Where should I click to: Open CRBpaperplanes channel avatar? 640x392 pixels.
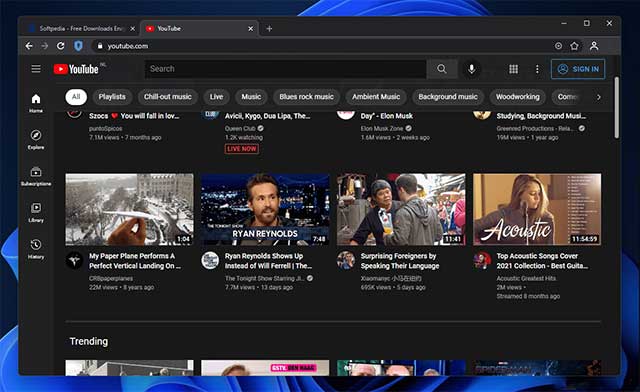(x=74, y=261)
